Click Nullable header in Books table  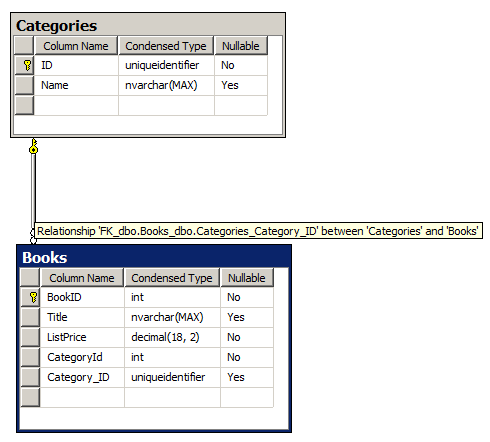click(247, 278)
